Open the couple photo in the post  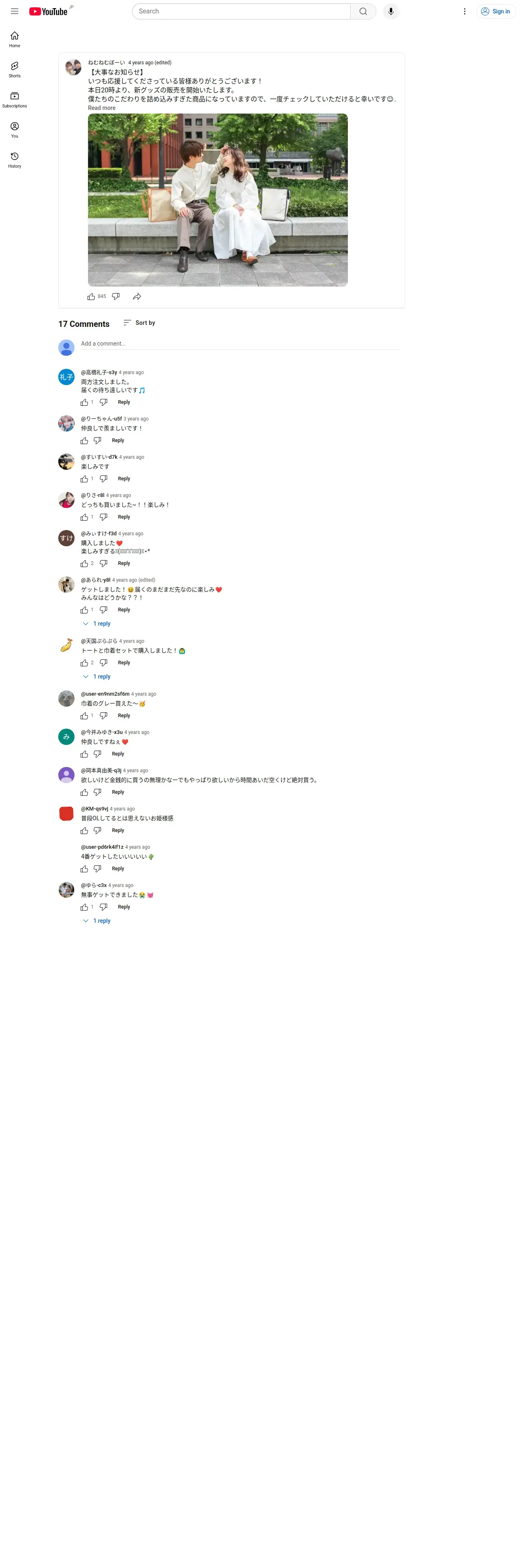pyautogui.click(x=218, y=199)
